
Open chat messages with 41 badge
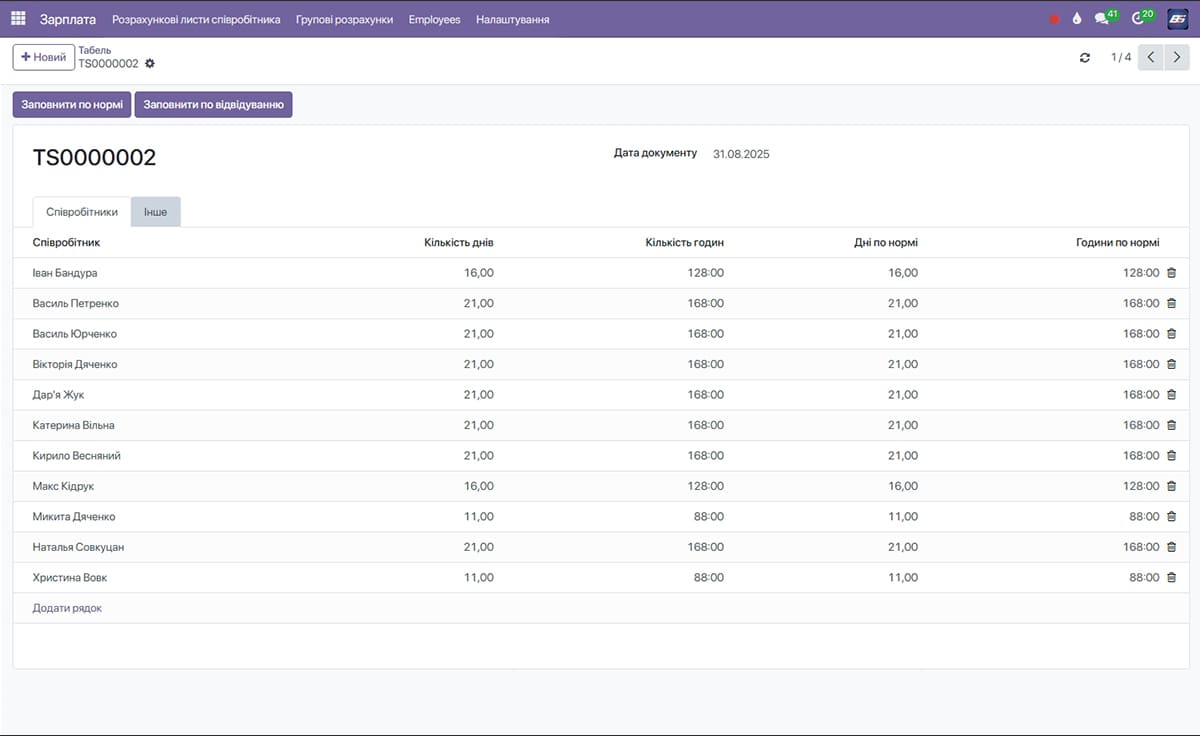pos(1102,19)
